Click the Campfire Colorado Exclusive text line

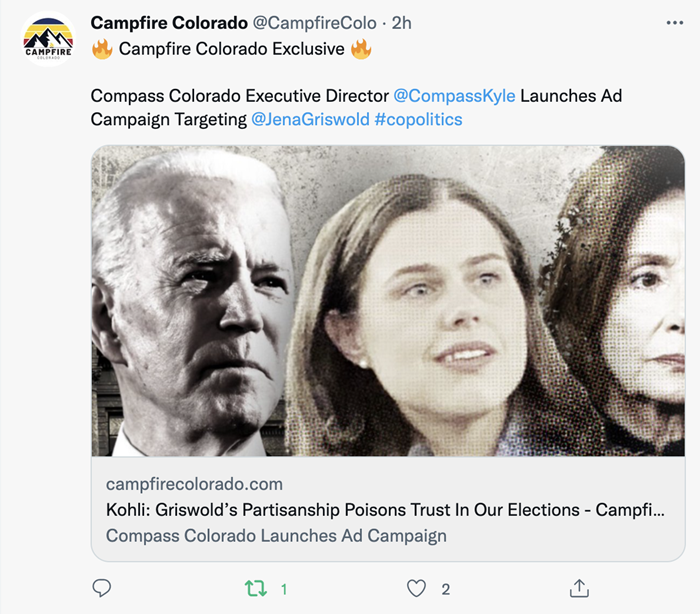[x=231, y=48]
